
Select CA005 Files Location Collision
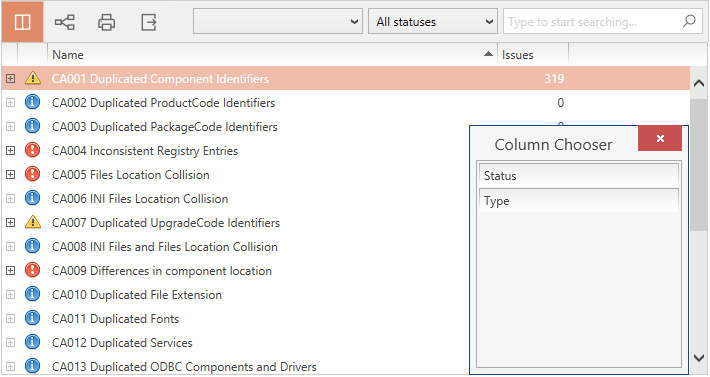(131, 175)
